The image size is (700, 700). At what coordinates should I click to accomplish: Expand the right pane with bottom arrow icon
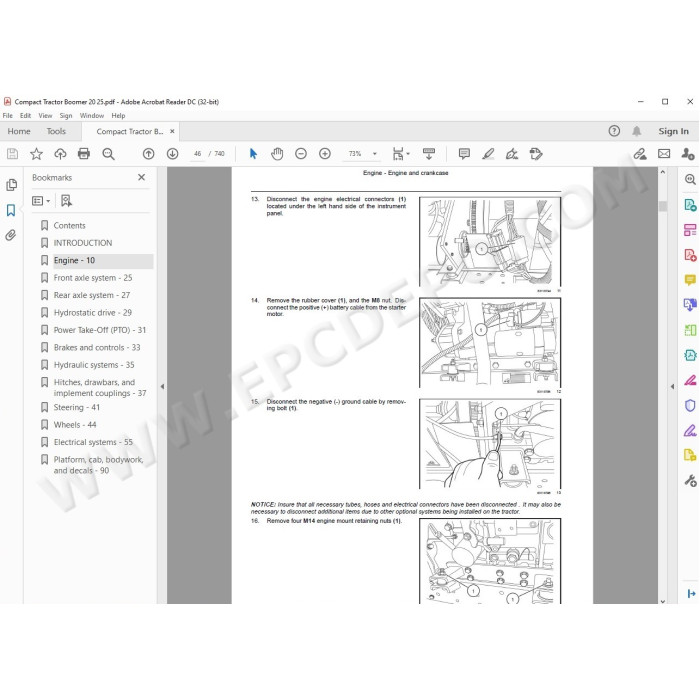(691, 593)
